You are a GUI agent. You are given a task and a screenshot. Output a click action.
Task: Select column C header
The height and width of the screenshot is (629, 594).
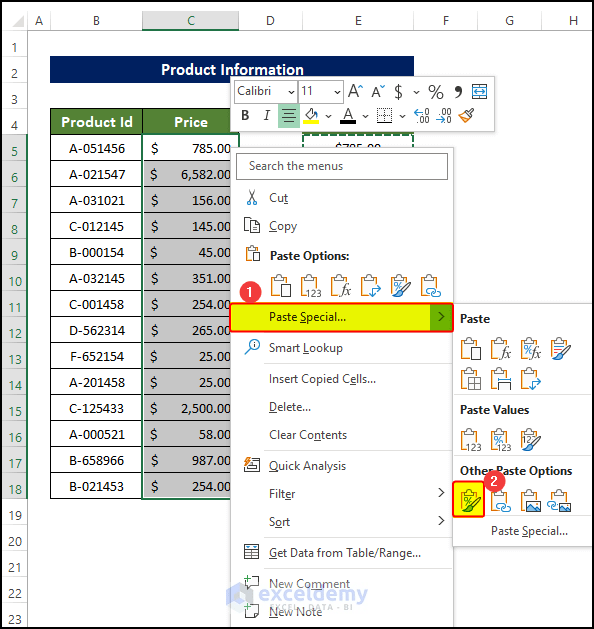click(191, 20)
